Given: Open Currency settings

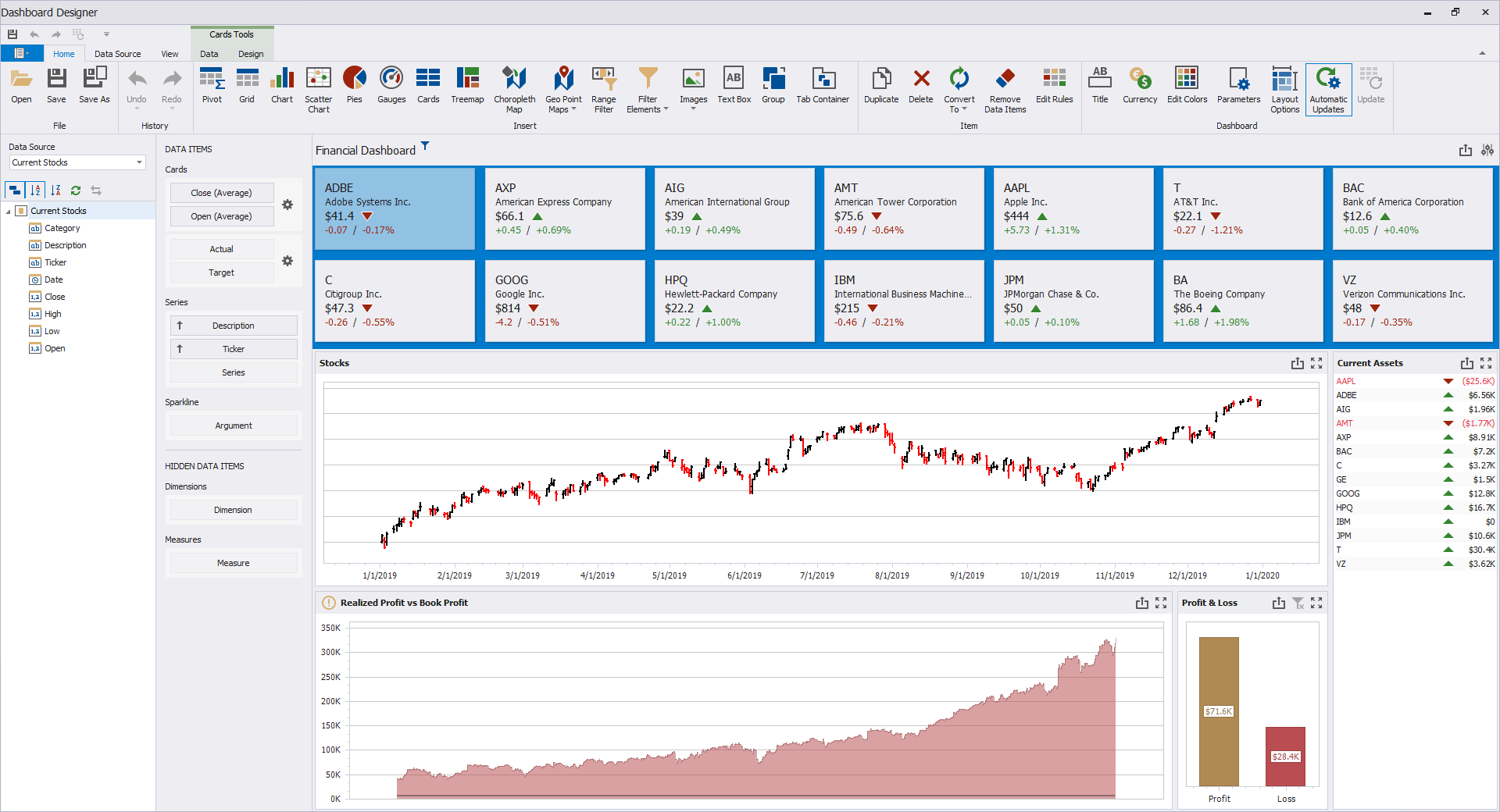Looking at the screenshot, I should point(1140,86).
